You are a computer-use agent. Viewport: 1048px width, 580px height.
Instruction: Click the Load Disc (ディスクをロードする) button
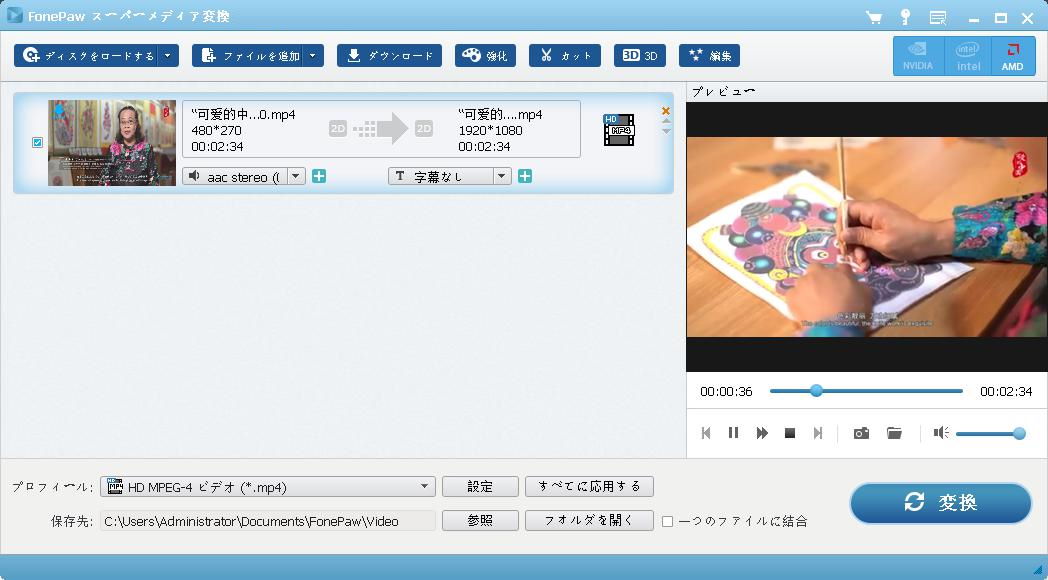click(88, 55)
